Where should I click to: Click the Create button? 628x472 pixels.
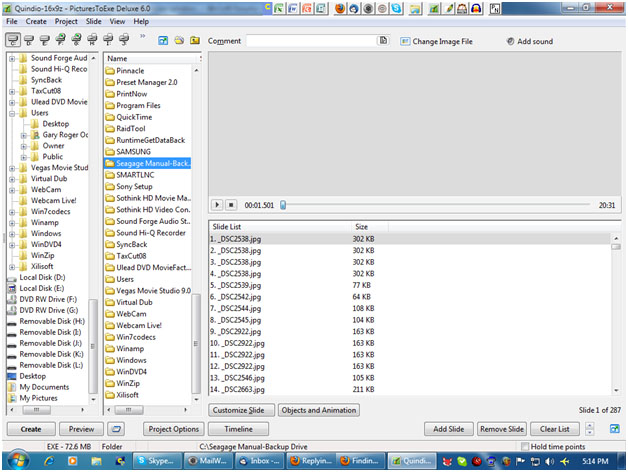(x=31, y=429)
